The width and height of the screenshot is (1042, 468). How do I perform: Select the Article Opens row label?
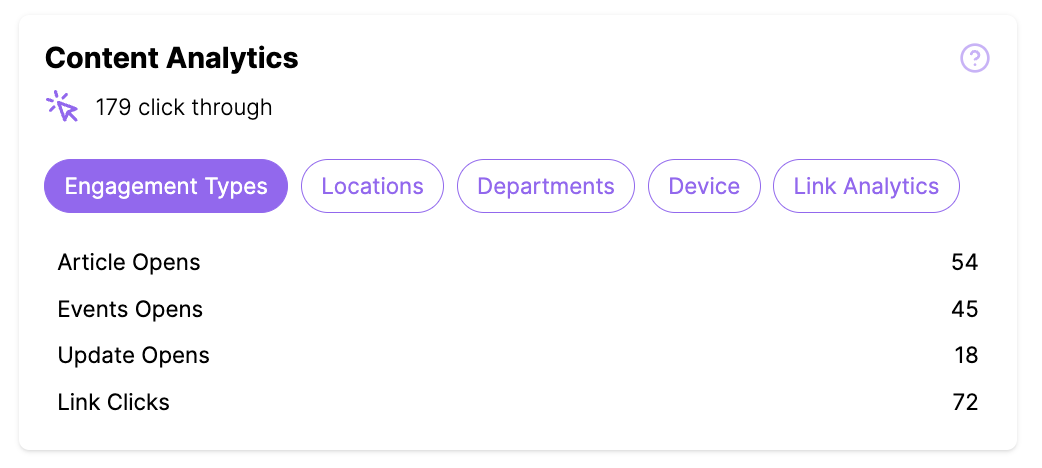click(x=129, y=263)
